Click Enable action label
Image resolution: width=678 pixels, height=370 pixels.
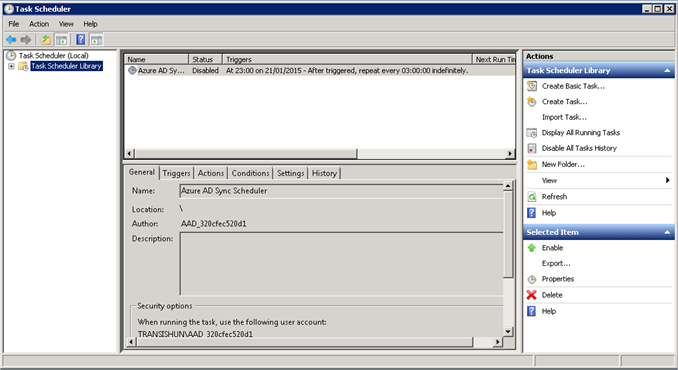552,248
